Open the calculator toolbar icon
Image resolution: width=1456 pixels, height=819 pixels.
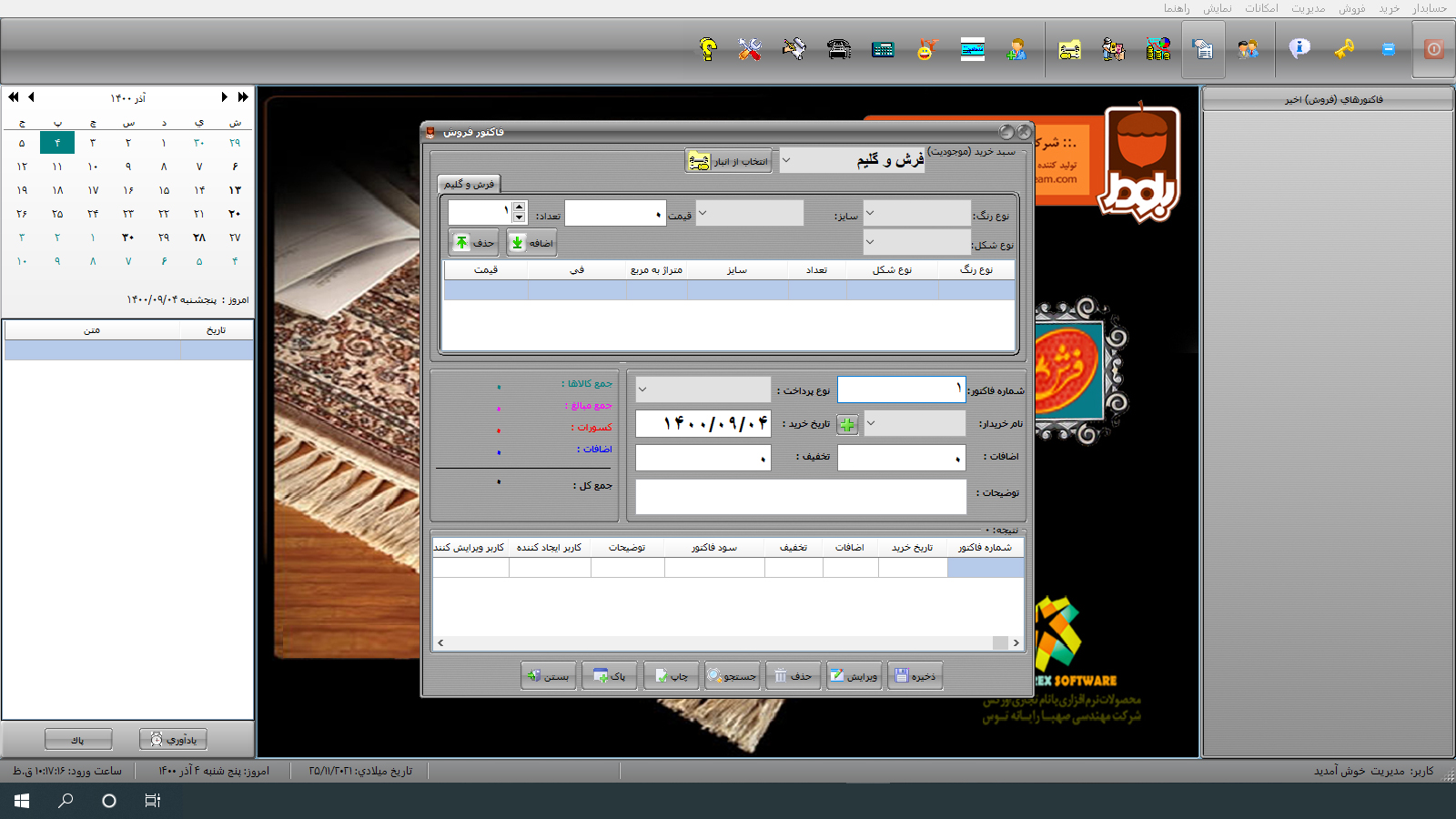883,49
